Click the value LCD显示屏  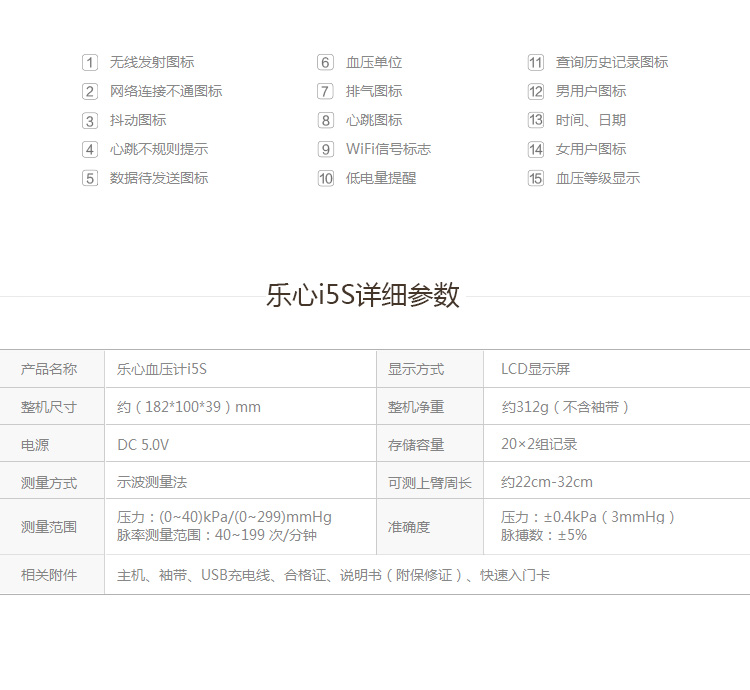(x=536, y=369)
